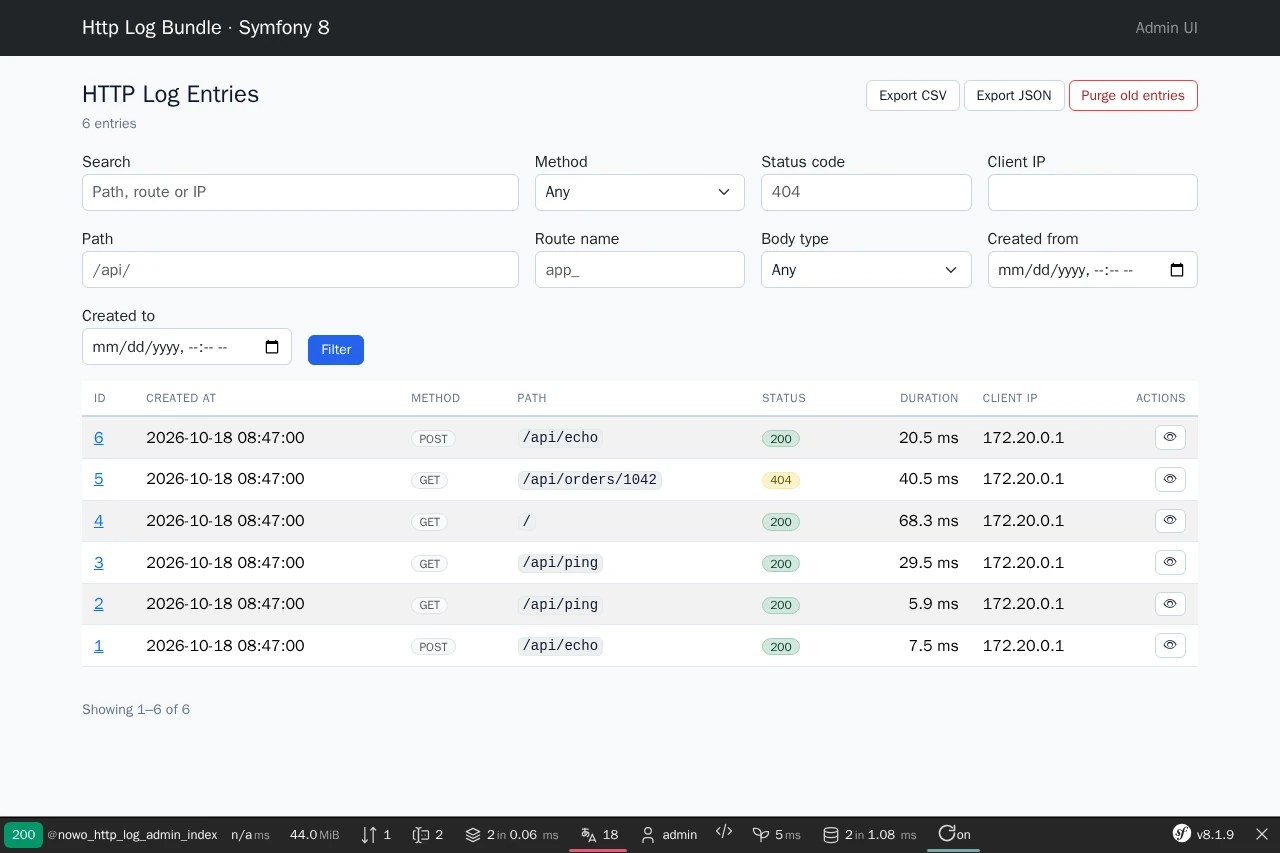Click the view icon in entry 4 row
The image size is (1280, 853).
pos(1170,521)
